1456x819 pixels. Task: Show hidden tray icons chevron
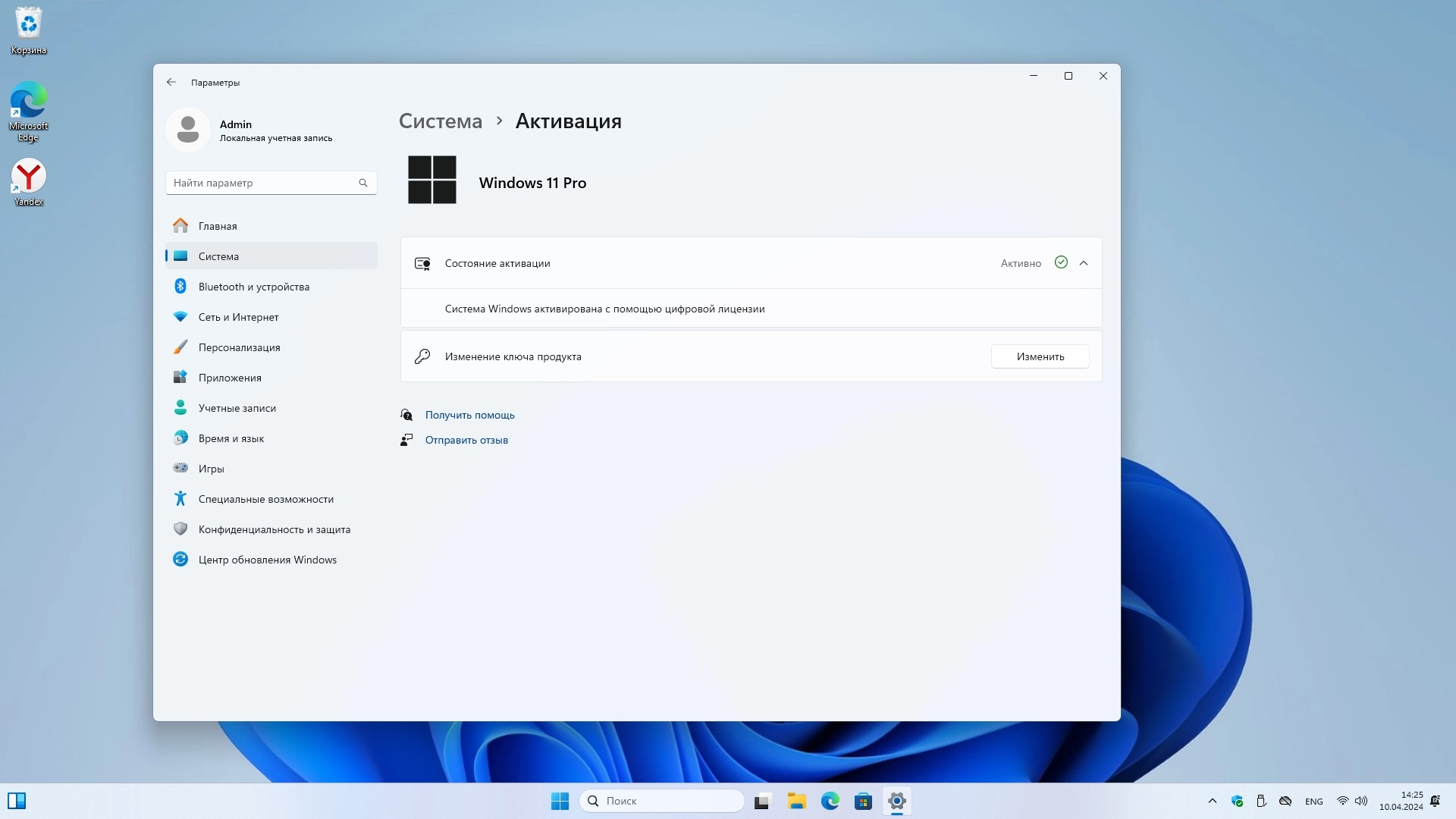pos(1212,801)
